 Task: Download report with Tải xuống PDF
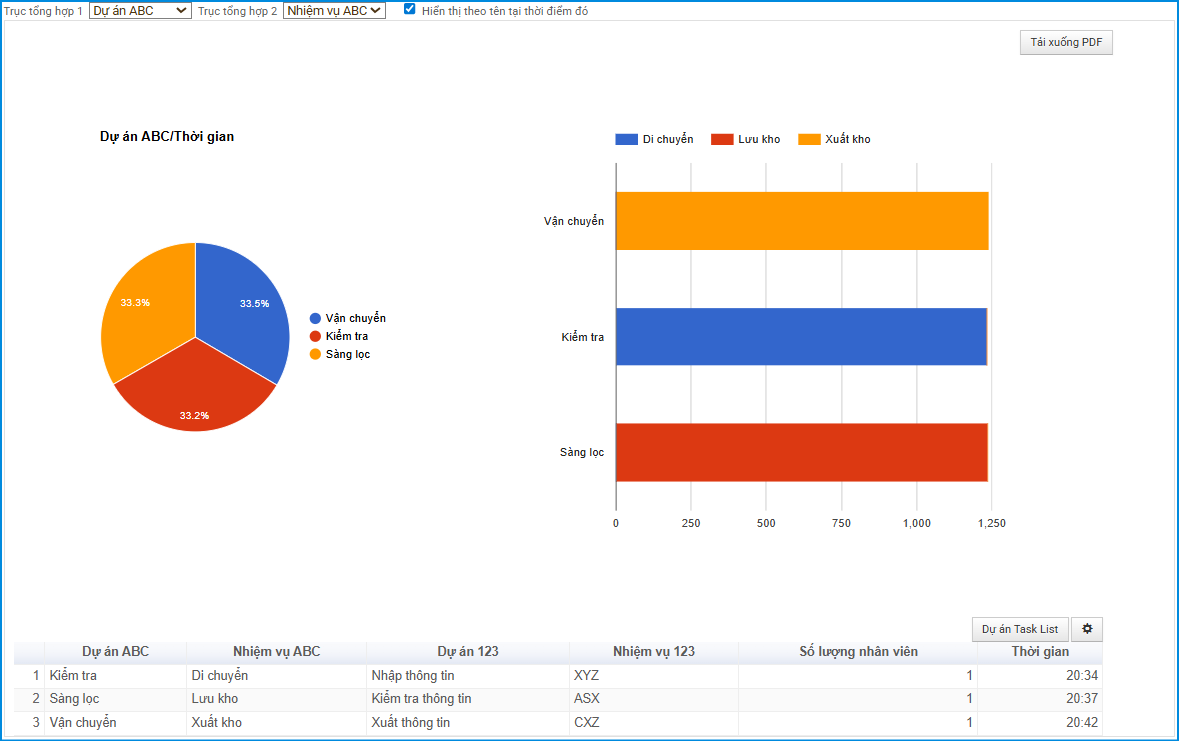(1066, 43)
